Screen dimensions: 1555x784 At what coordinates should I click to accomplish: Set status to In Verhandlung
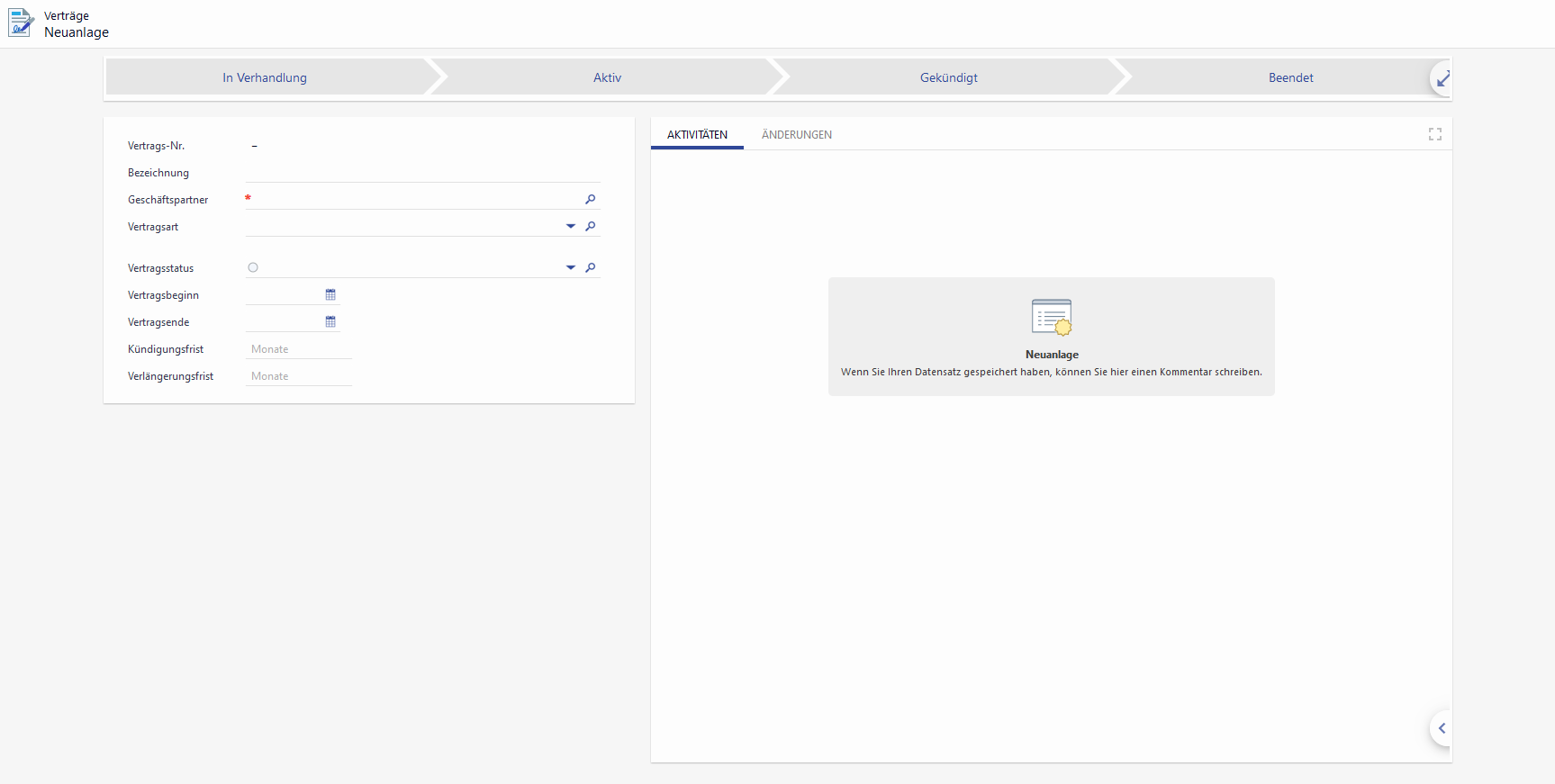[265, 78]
